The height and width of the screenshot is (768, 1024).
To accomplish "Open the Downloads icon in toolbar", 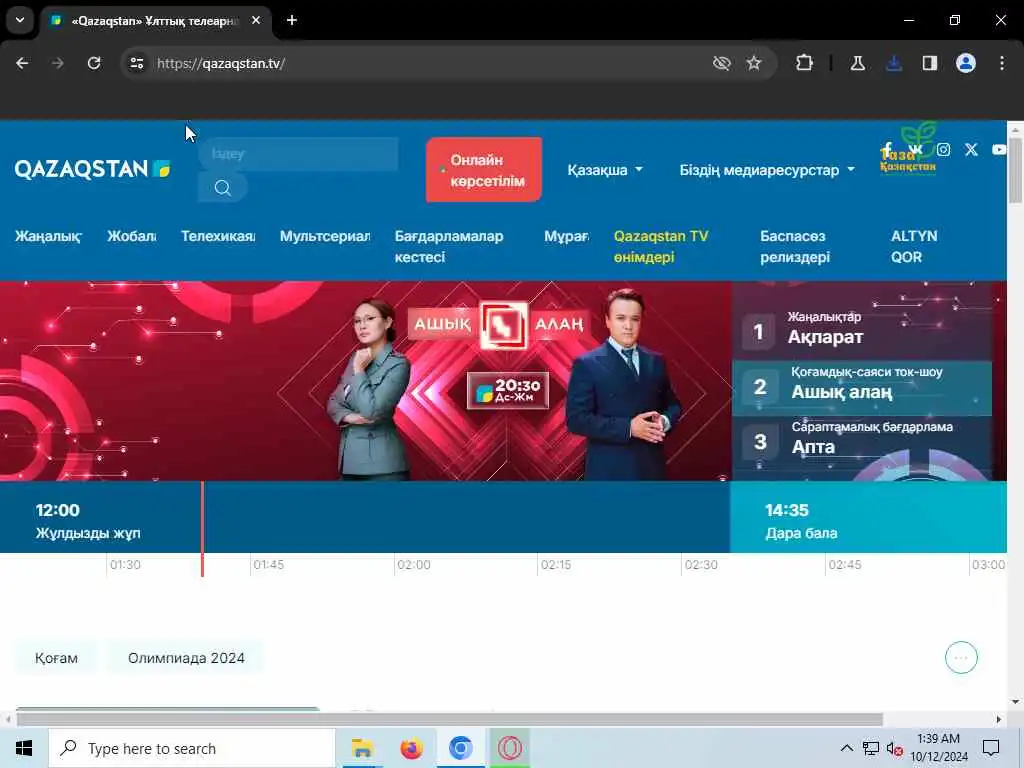I will 894,63.
